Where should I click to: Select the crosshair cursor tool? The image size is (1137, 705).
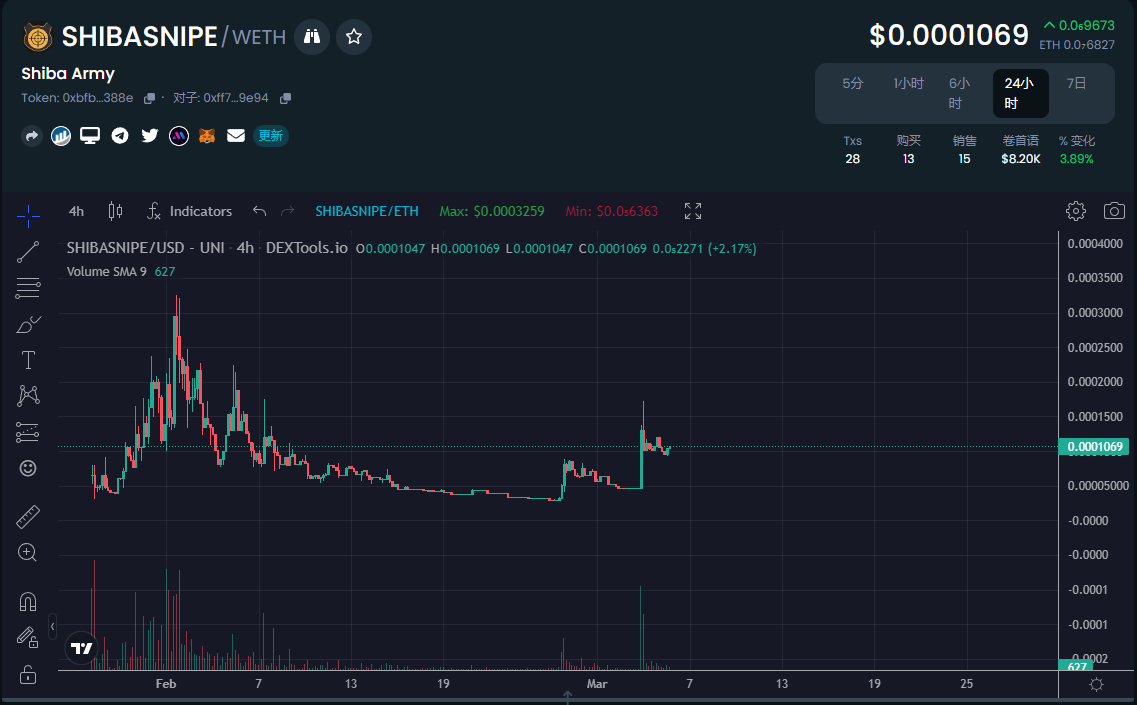pos(28,215)
